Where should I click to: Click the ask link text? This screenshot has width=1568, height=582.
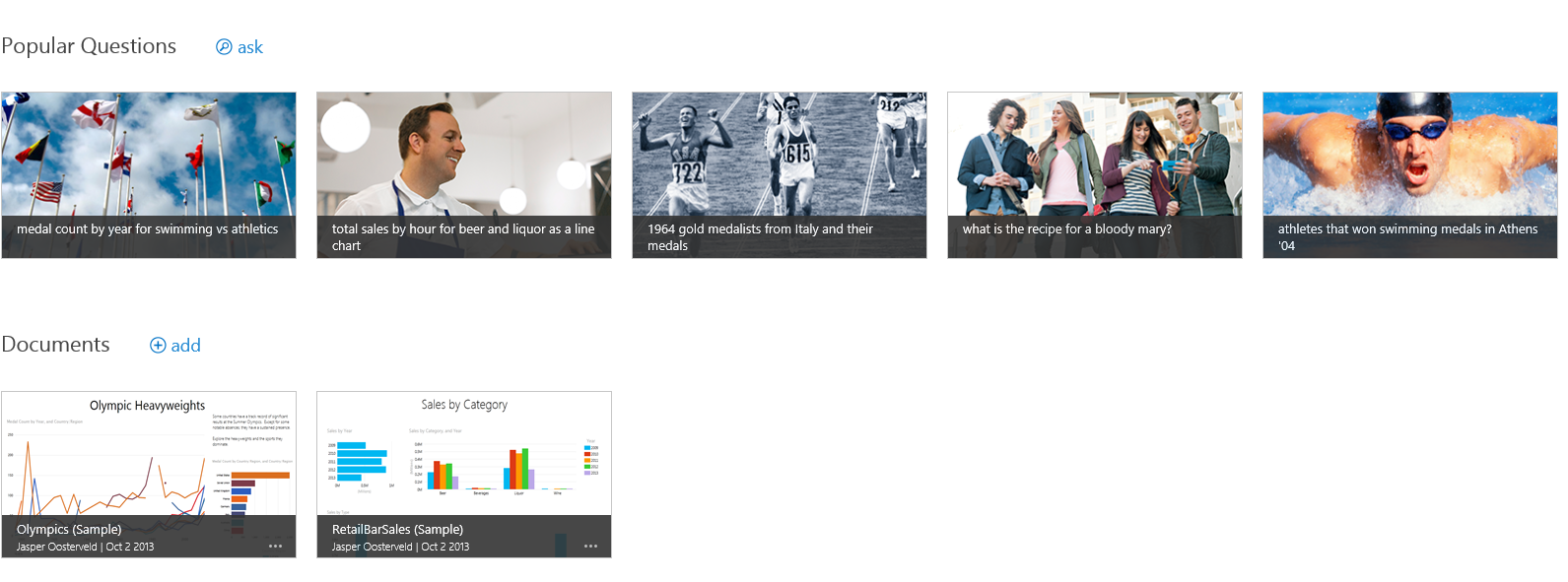coord(250,47)
